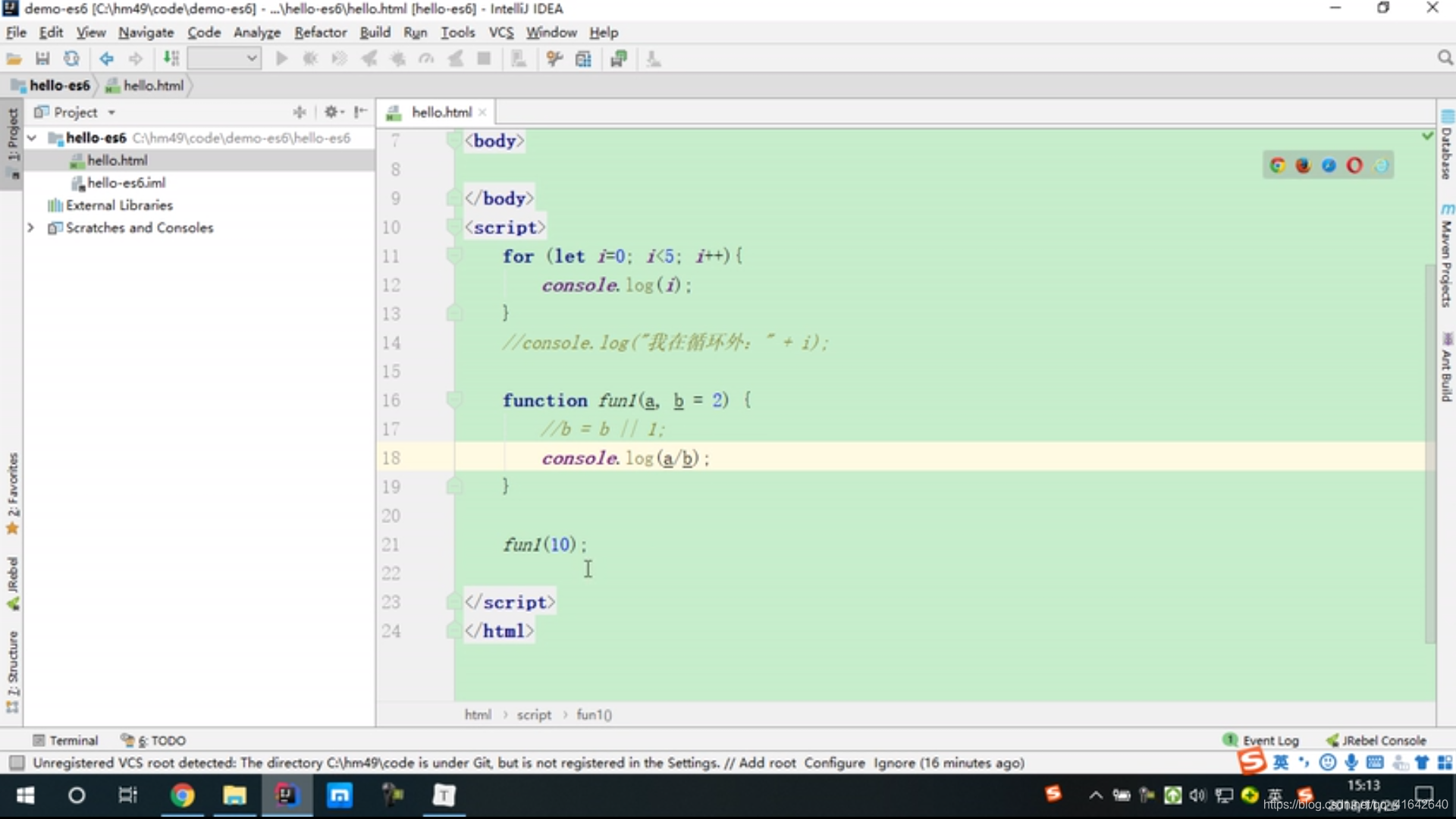The height and width of the screenshot is (819, 1456).
Task: Click the green inspection checkmark indicator
Action: click(x=1427, y=136)
